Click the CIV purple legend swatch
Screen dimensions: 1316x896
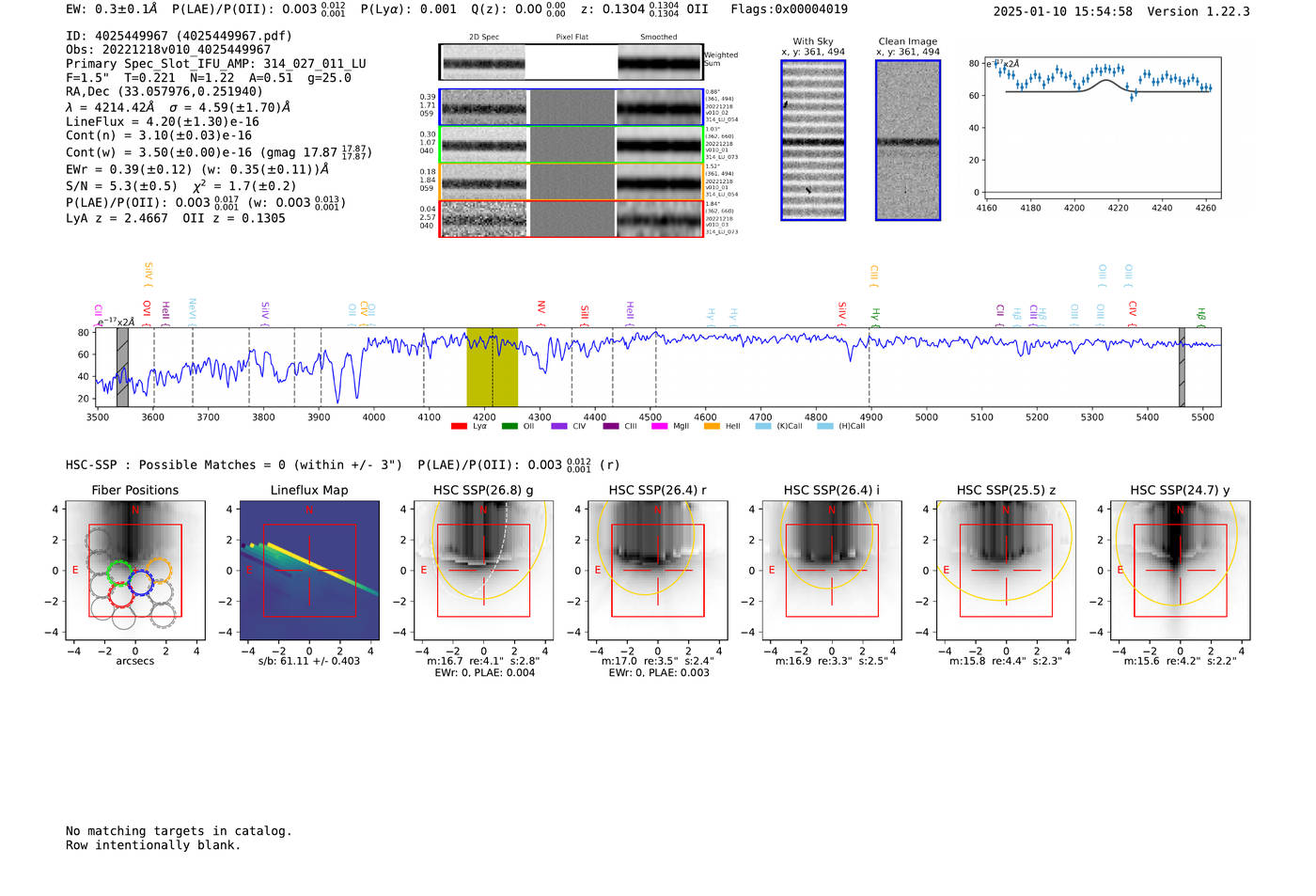[x=559, y=426]
